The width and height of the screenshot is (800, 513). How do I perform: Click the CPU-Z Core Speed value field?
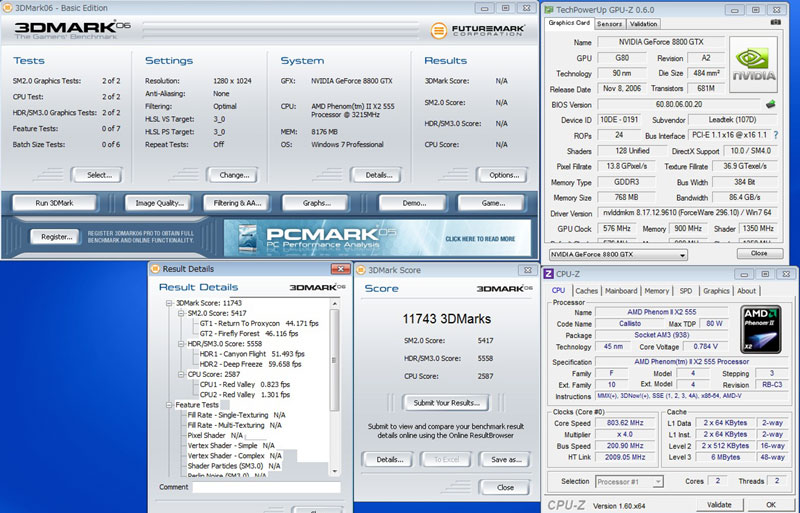625,423
